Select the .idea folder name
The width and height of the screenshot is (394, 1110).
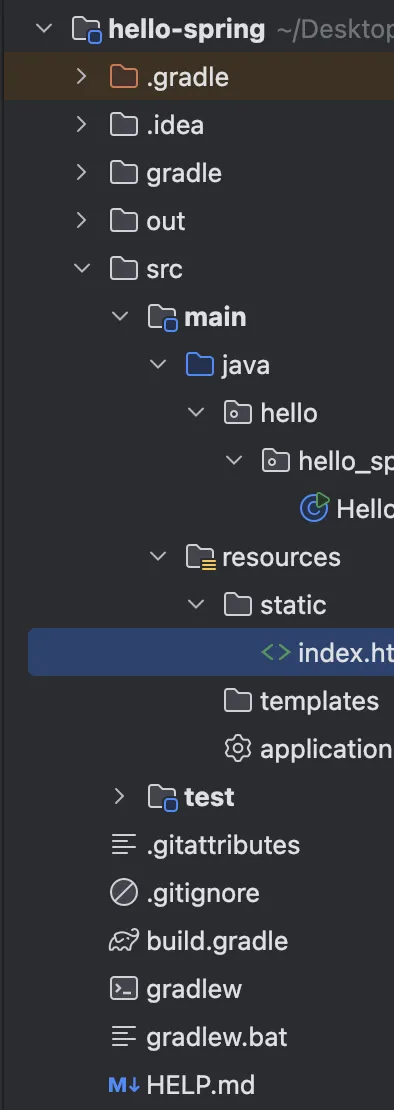[x=175, y=125]
